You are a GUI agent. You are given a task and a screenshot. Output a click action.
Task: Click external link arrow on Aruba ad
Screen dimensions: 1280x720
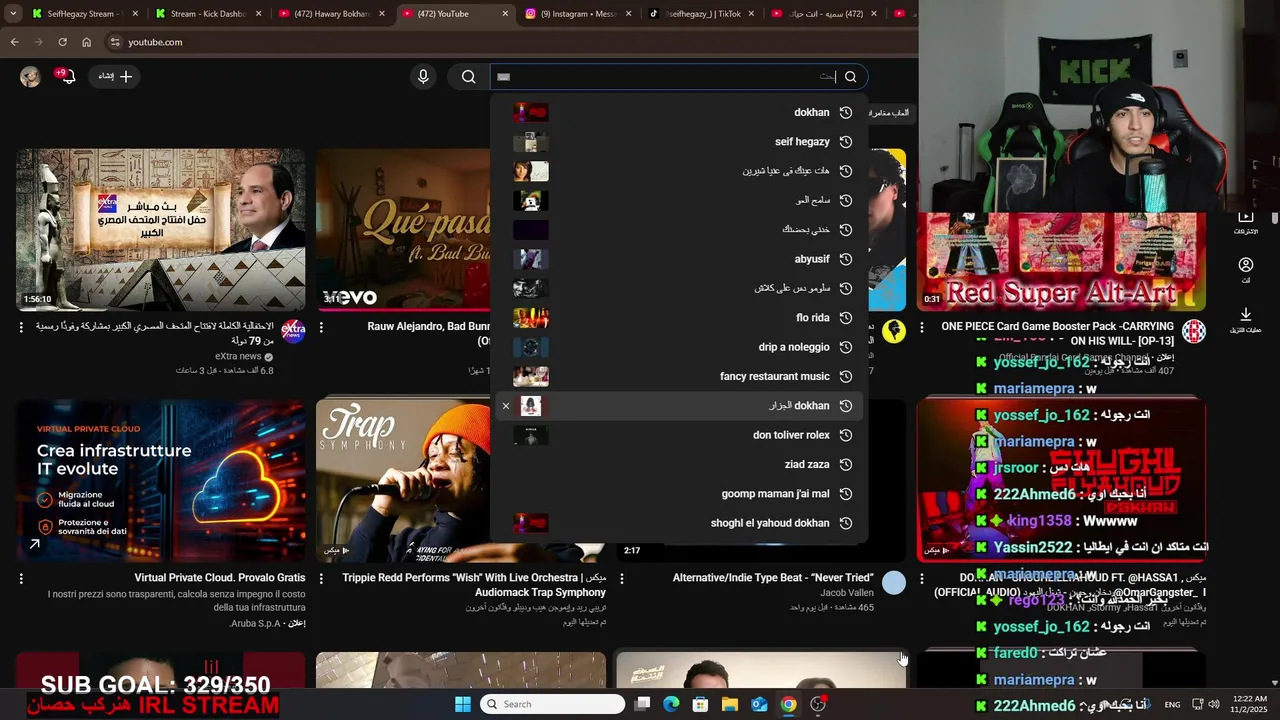click(35, 544)
